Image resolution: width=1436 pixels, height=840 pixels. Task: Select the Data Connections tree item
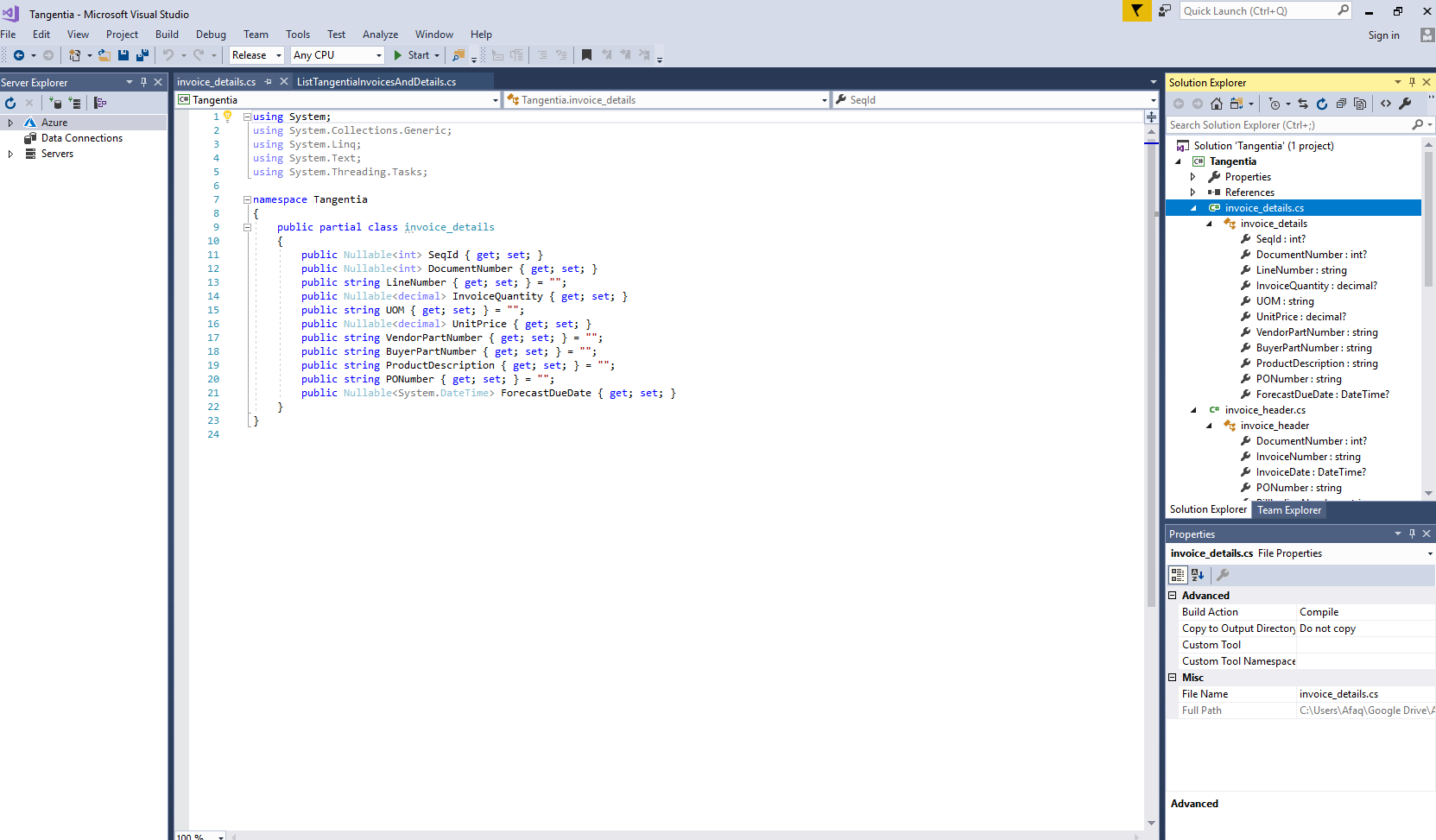[x=82, y=138]
